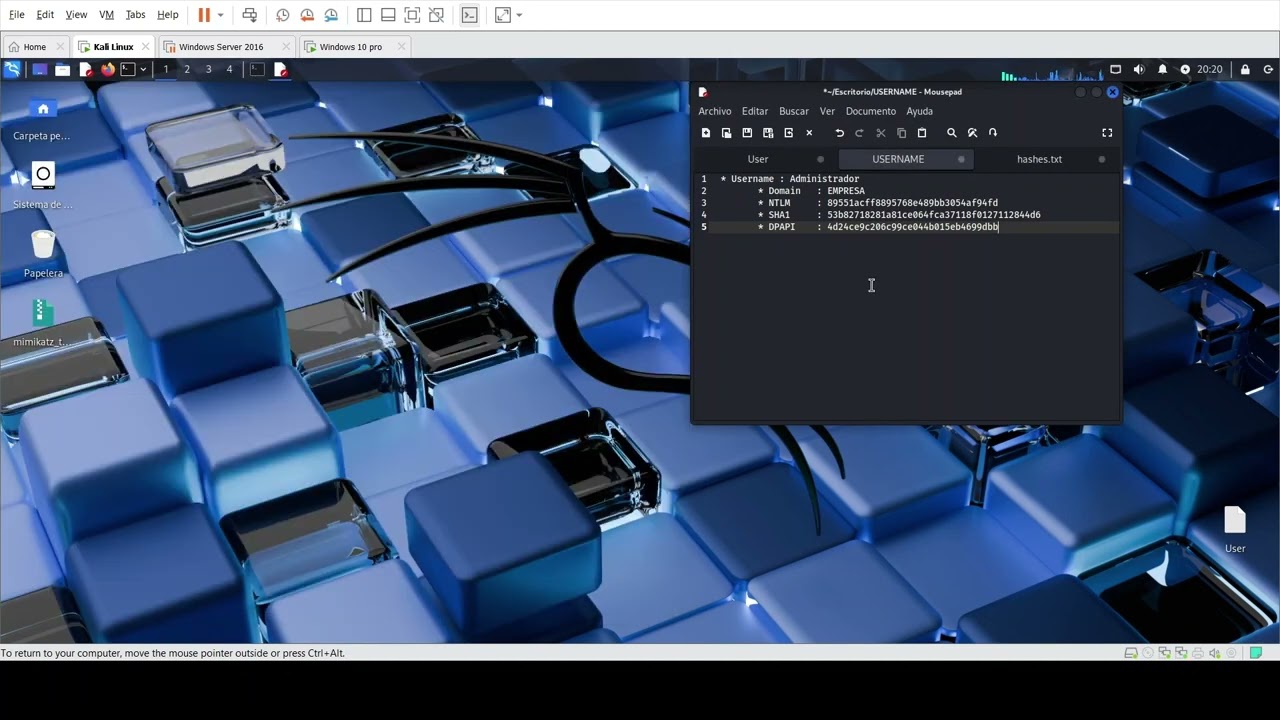Paste clipboard using Mousepad paste icon

click(922, 133)
